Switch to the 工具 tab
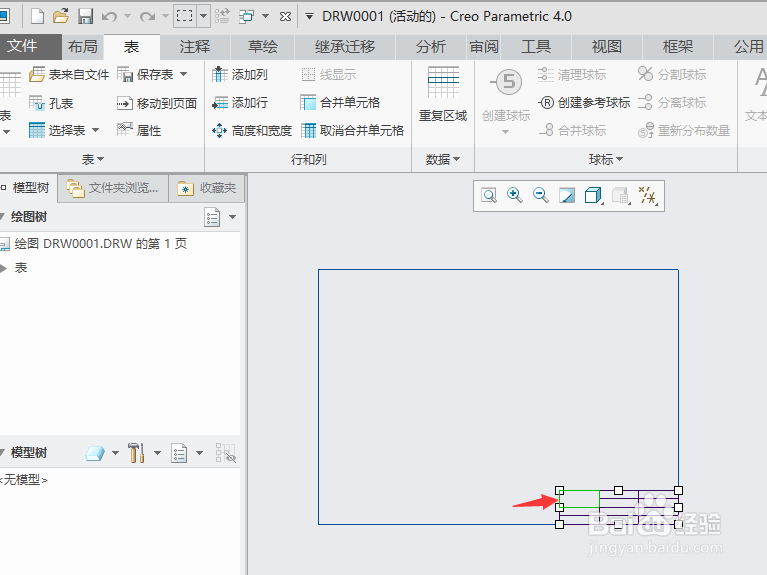 tap(536, 46)
